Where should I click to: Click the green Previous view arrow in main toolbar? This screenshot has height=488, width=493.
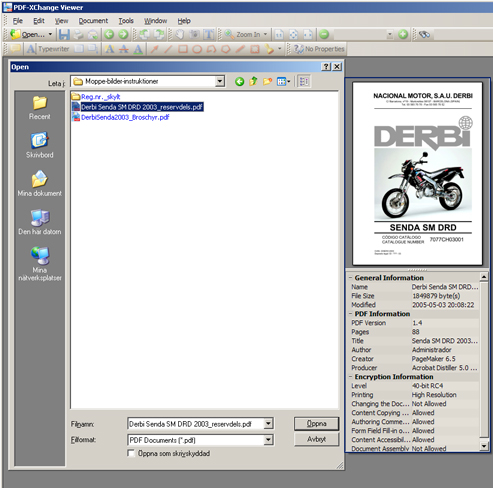pyautogui.click(x=109, y=34)
